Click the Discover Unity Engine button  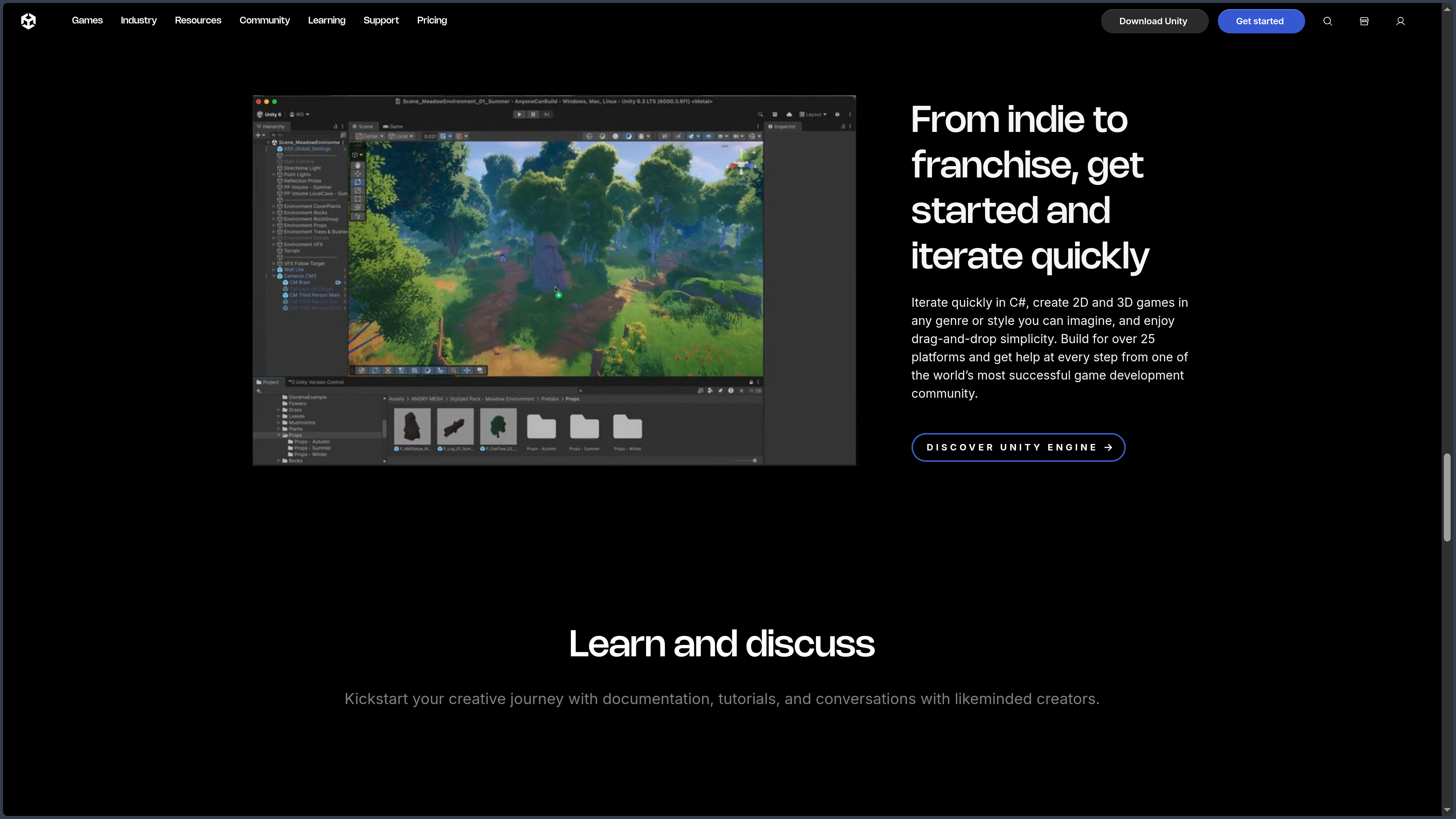(x=1018, y=448)
